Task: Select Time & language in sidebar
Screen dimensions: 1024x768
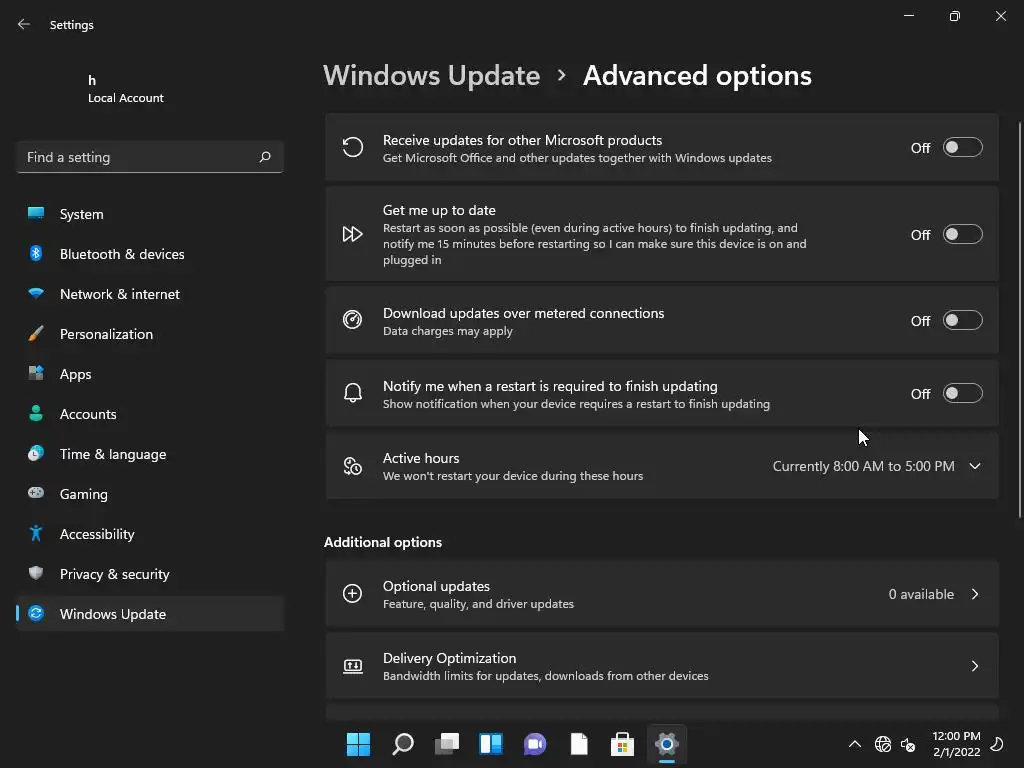Action: pyautogui.click(x=150, y=454)
